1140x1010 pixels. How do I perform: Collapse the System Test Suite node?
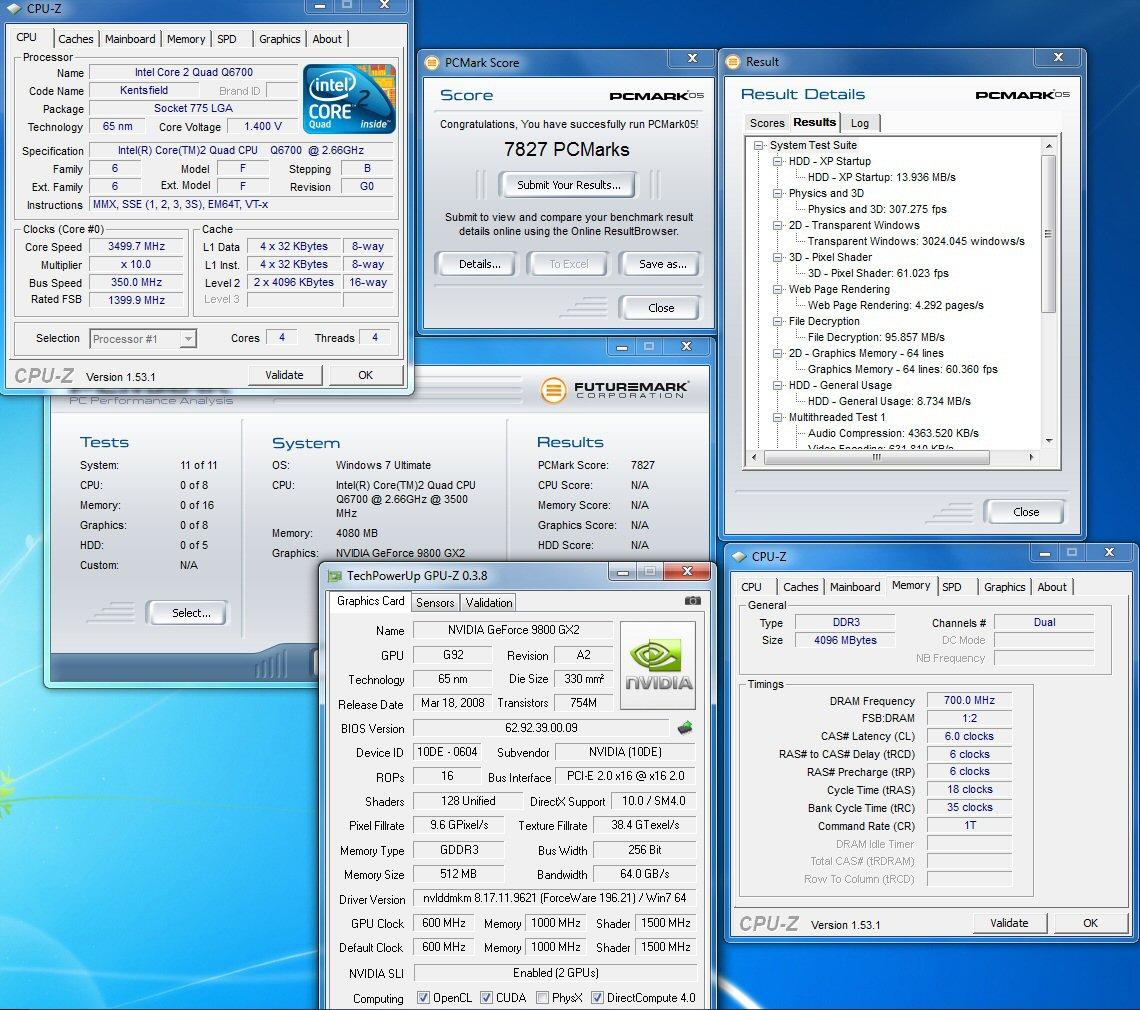point(758,145)
